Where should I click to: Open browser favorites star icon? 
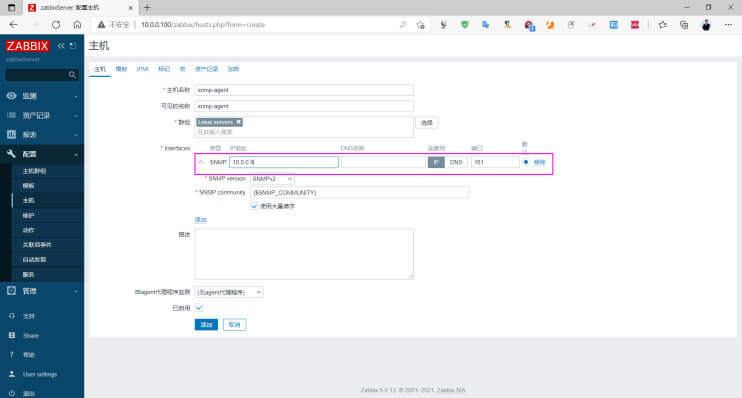662,25
